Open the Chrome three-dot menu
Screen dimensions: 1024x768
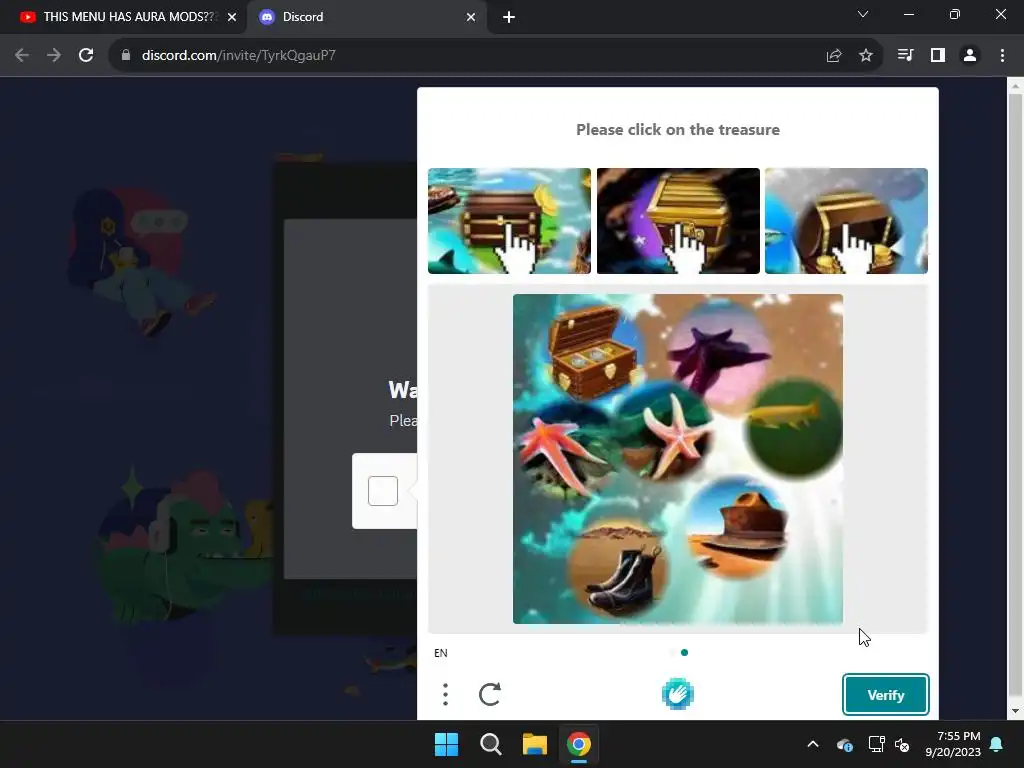1002,56
